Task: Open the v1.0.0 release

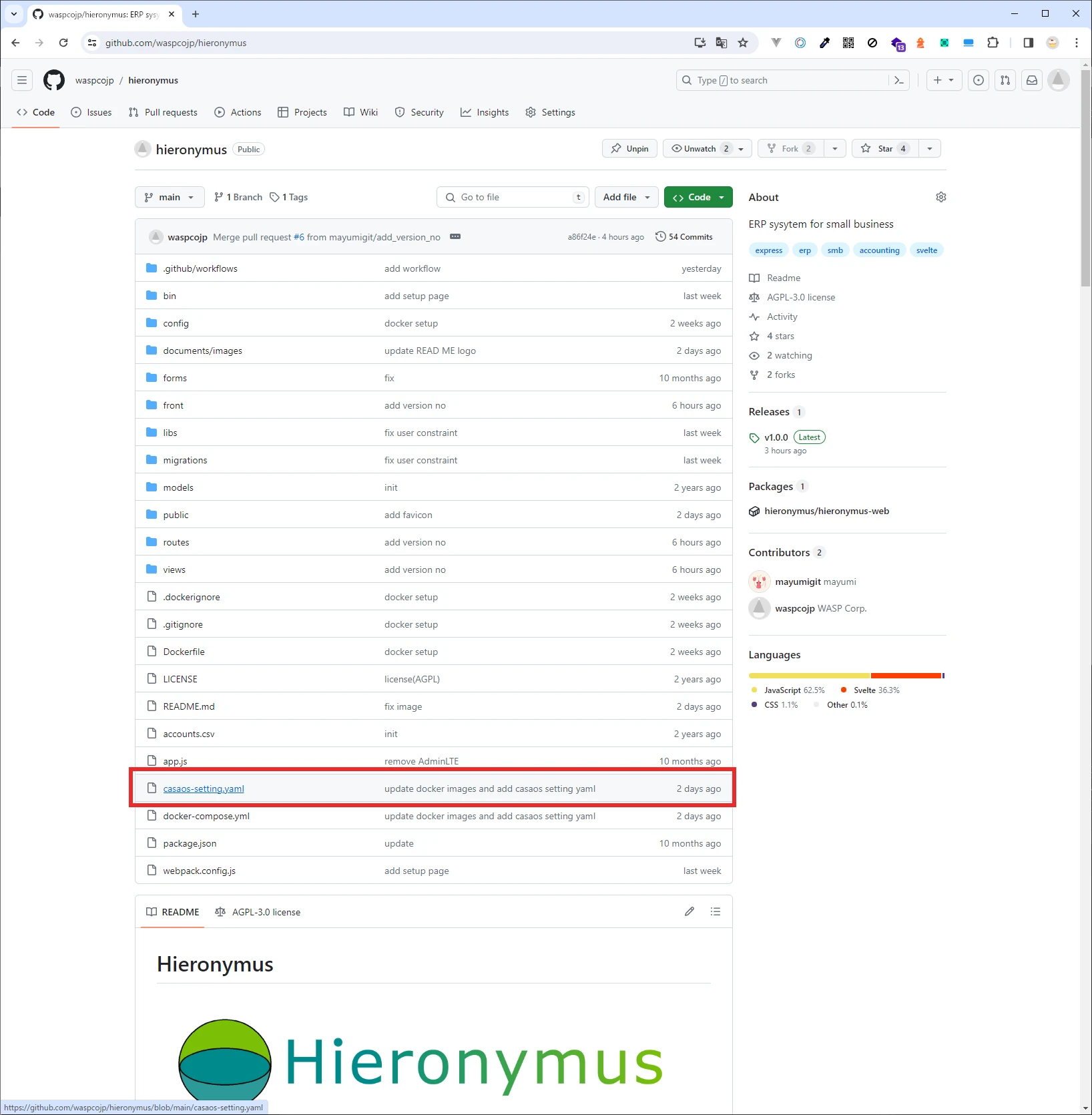Action: pyautogui.click(x=776, y=437)
